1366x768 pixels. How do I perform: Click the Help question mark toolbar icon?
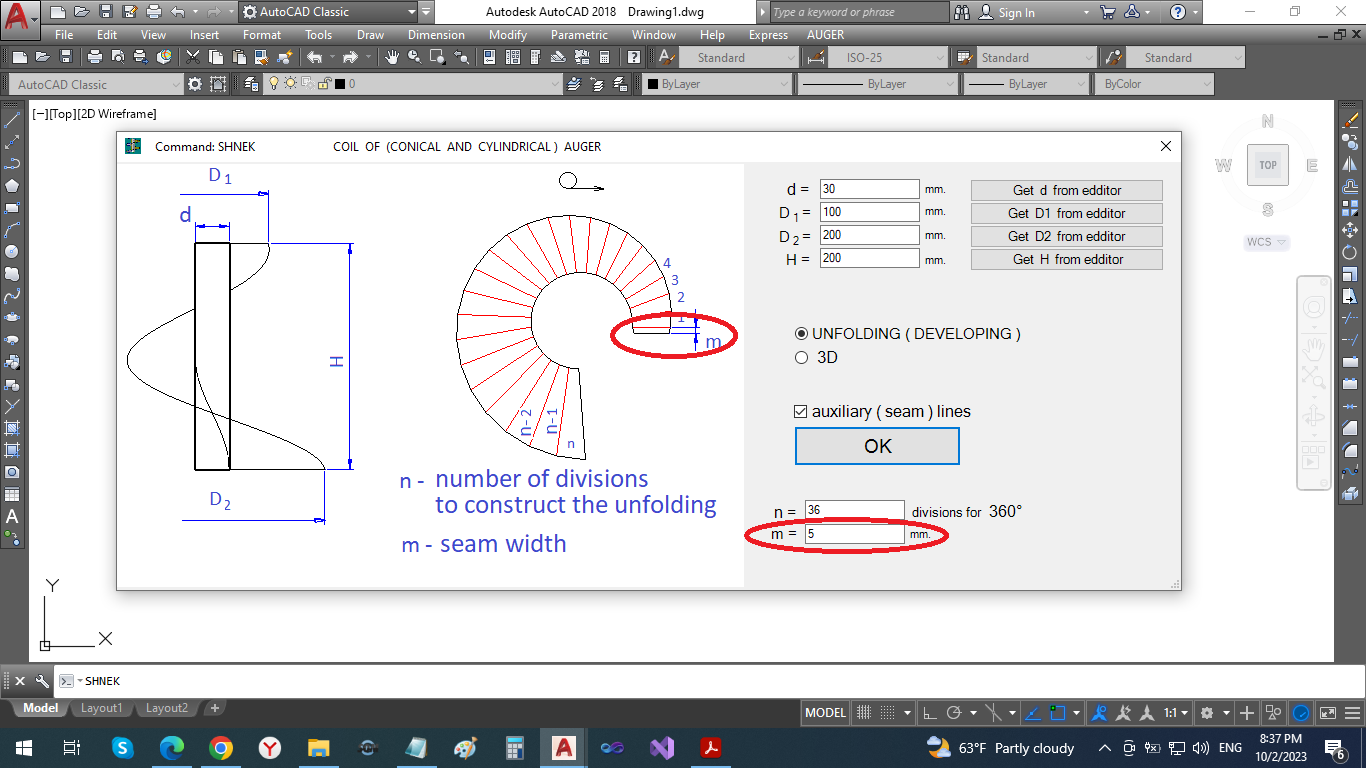pos(636,58)
